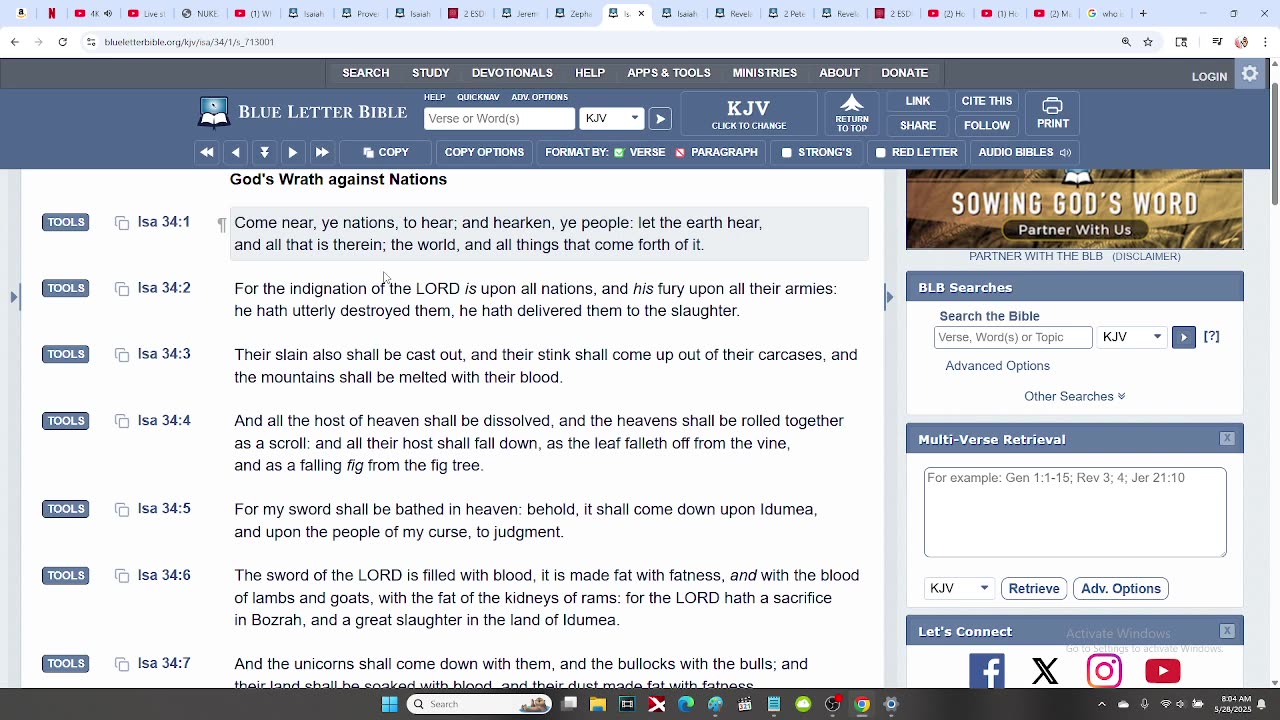Enable Paragraph format option
The image size is (1280, 720).
[x=680, y=153]
